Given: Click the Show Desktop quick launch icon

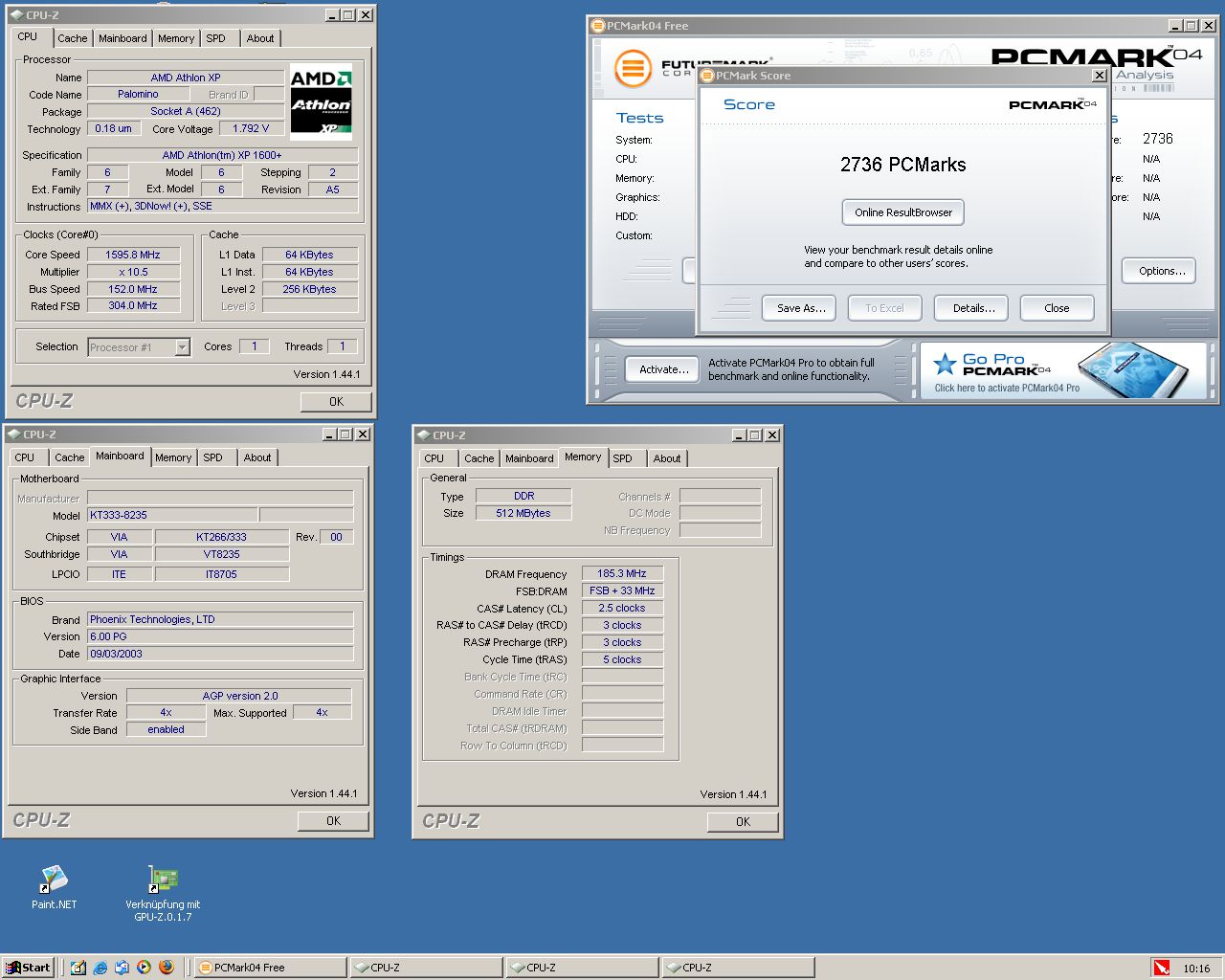Looking at the screenshot, I should (78, 968).
